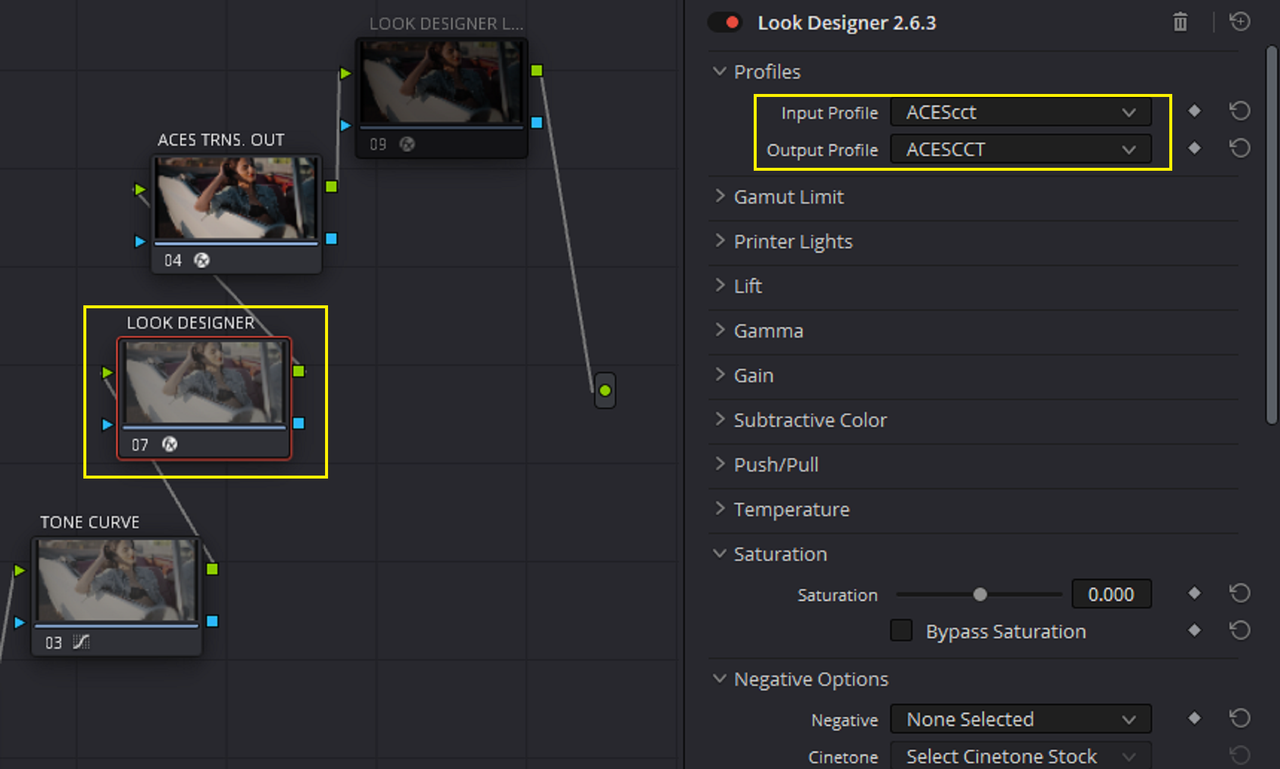Select the node 09 thumbnail
Image resolution: width=1280 pixels, height=769 pixels.
click(x=442, y=84)
